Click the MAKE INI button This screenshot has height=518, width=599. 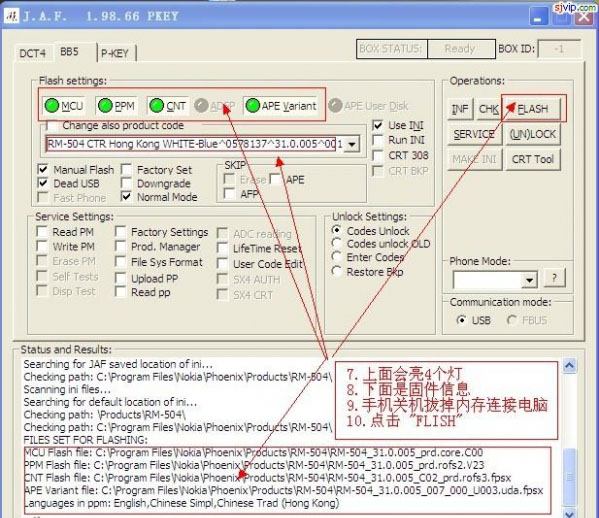click(x=474, y=159)
